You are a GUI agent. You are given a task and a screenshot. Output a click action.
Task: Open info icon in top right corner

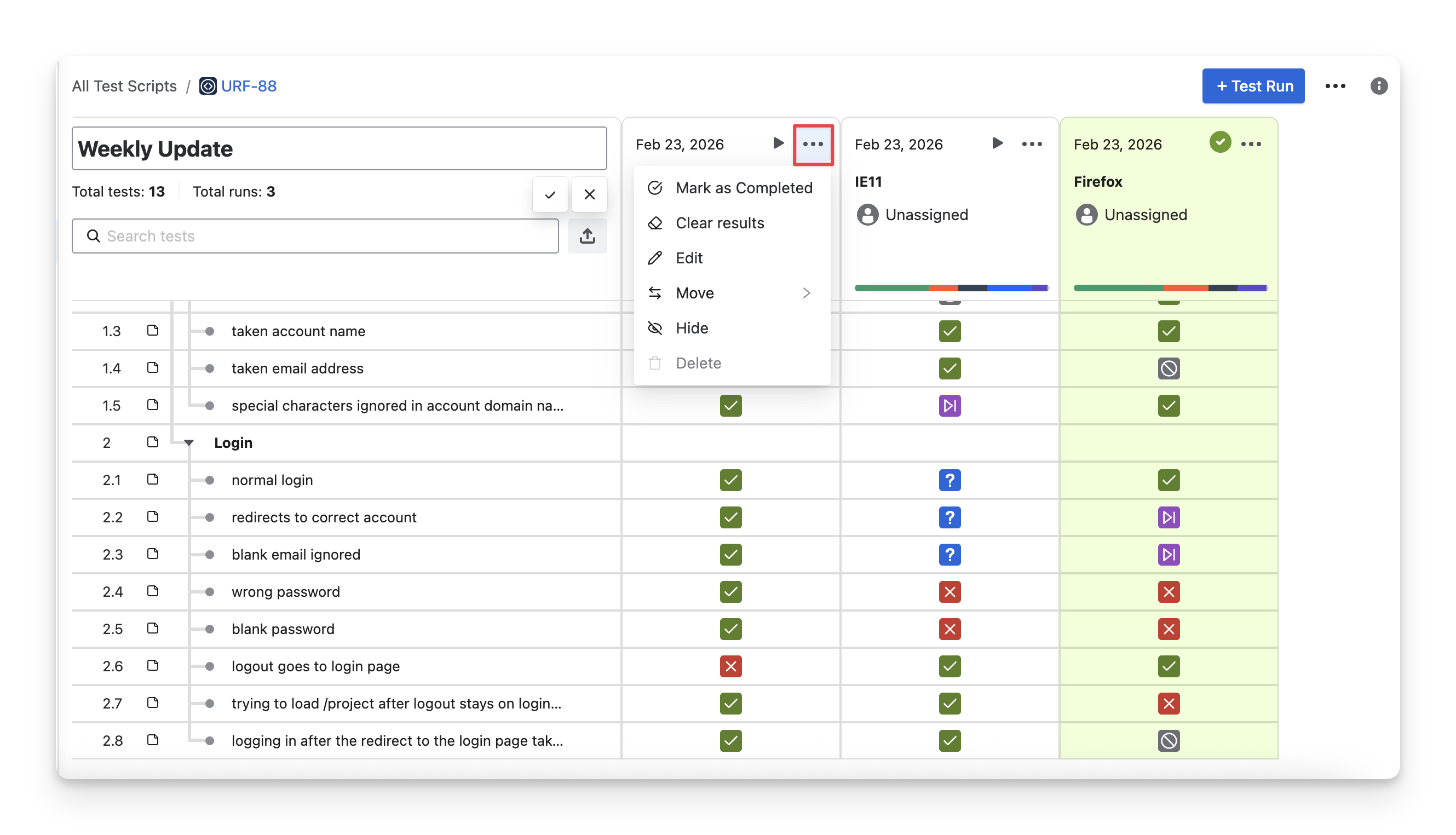(1378, 86)
